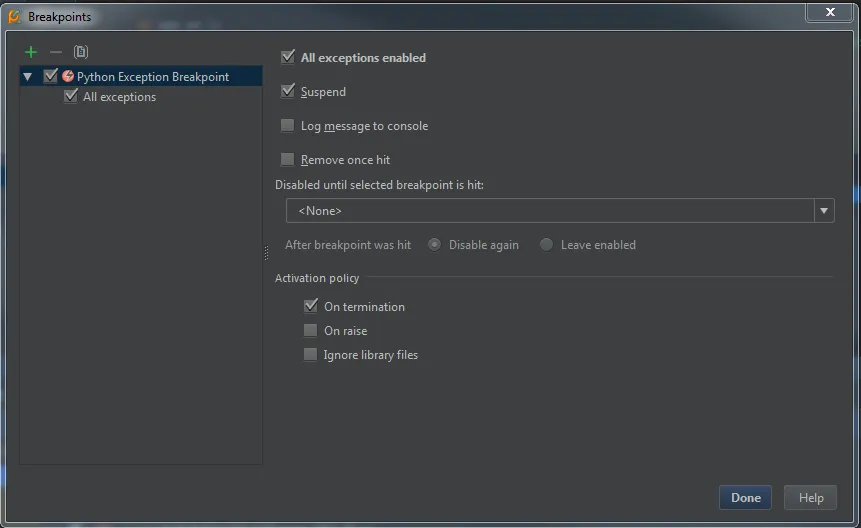Screen dimensions: 861x528
Task: Click the green add breakpoint plus icon
Action: click(31, 52)
